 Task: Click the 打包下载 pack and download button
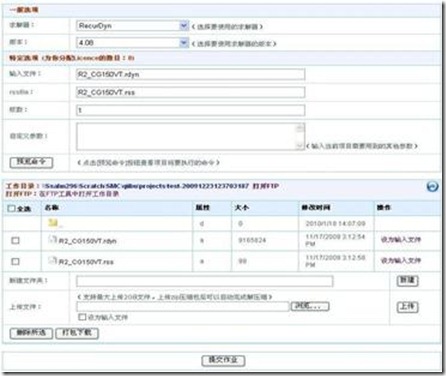click(x=77, y=333)
